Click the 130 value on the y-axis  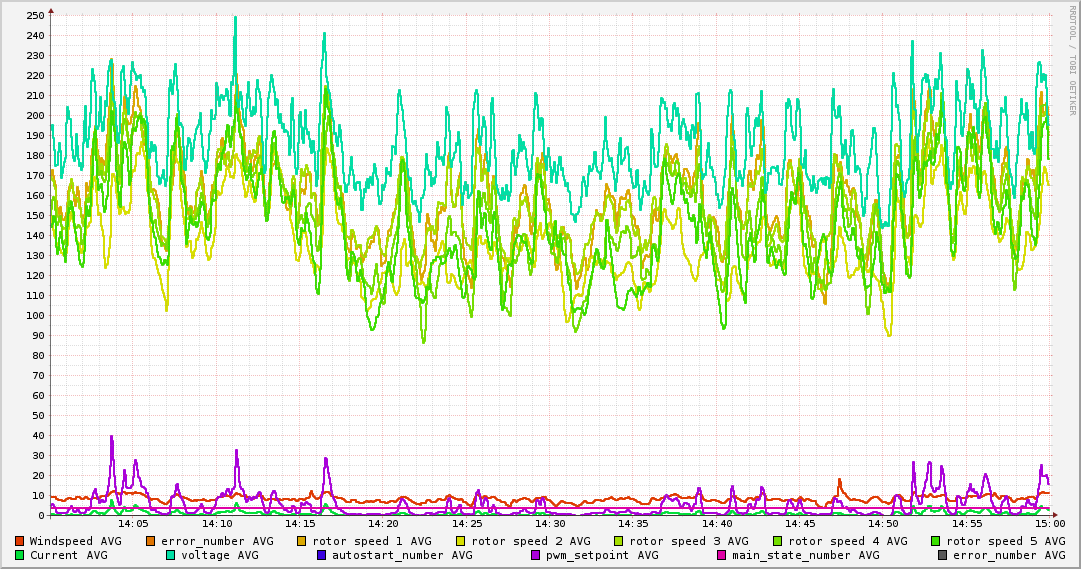pos(34,255)
